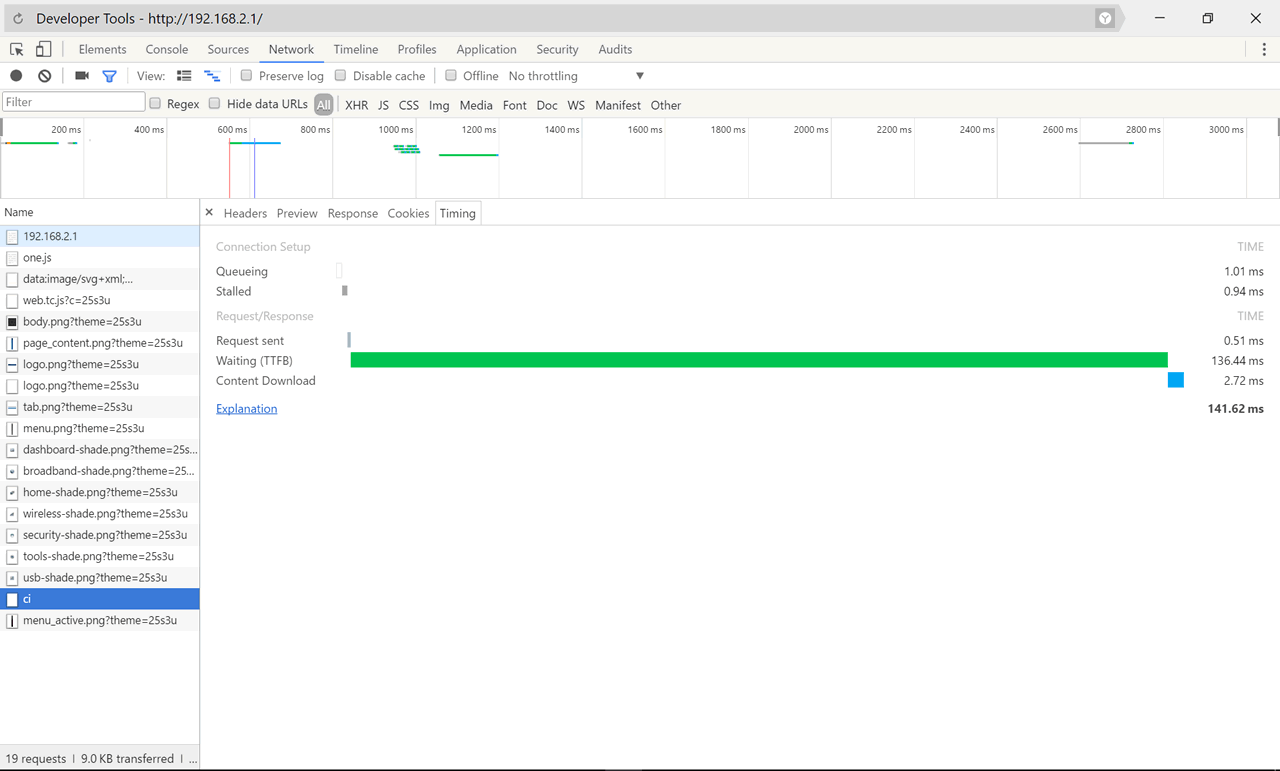Screen dimensions: 1280x771
Task: Select the XHR request type filter
Action: point(356,105)
